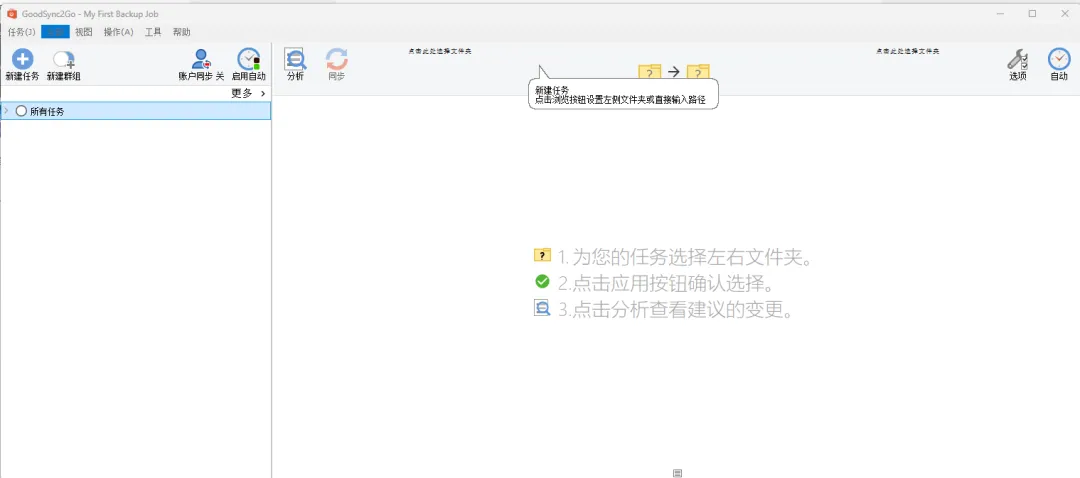This screenshot has height=478, width=1080.
Task: Open the highlighted menu next to 任务(J)
Action: tap(55, 32)
